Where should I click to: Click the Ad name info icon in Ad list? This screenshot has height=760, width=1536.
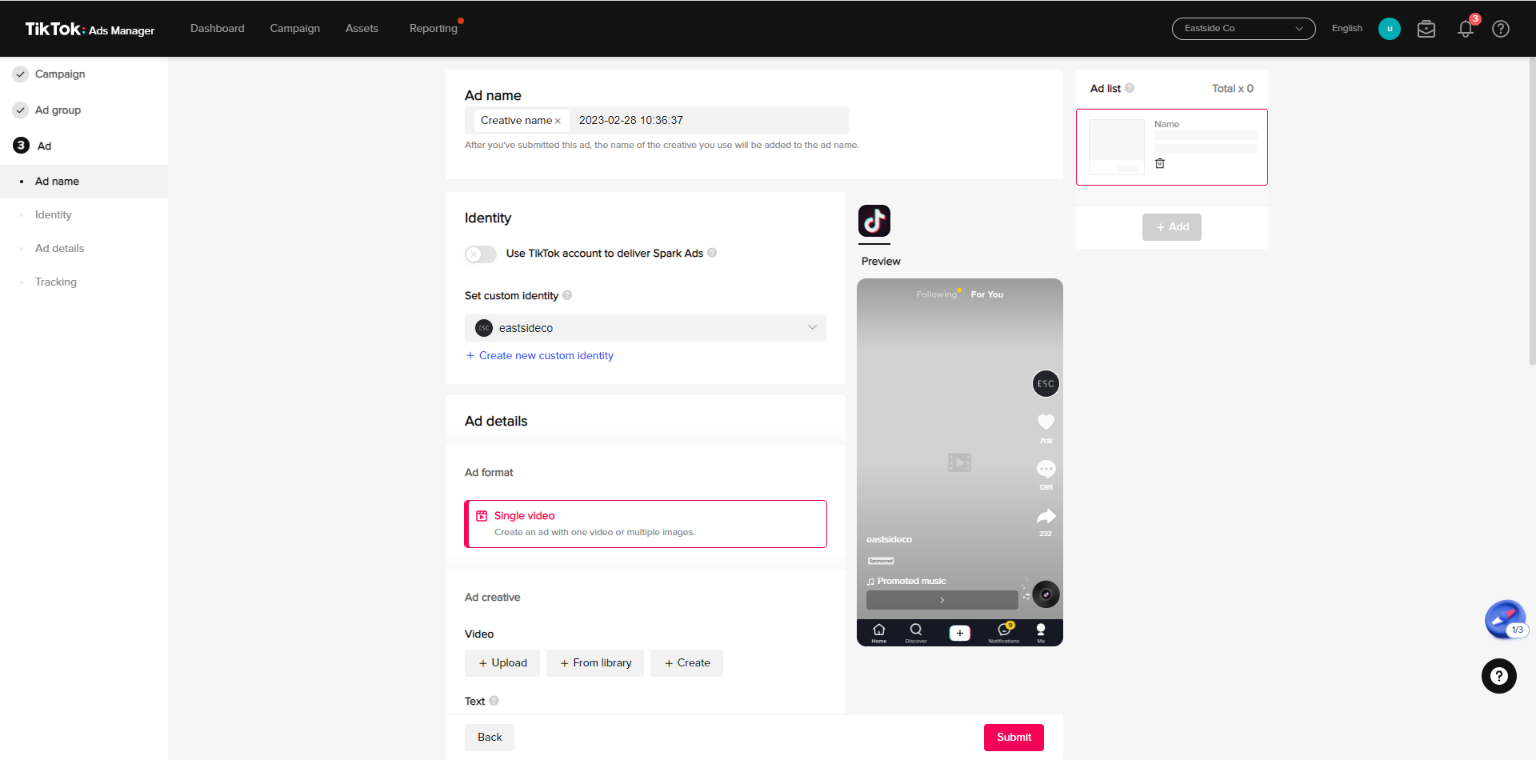pyautogui.click(x=1130, y=88)
